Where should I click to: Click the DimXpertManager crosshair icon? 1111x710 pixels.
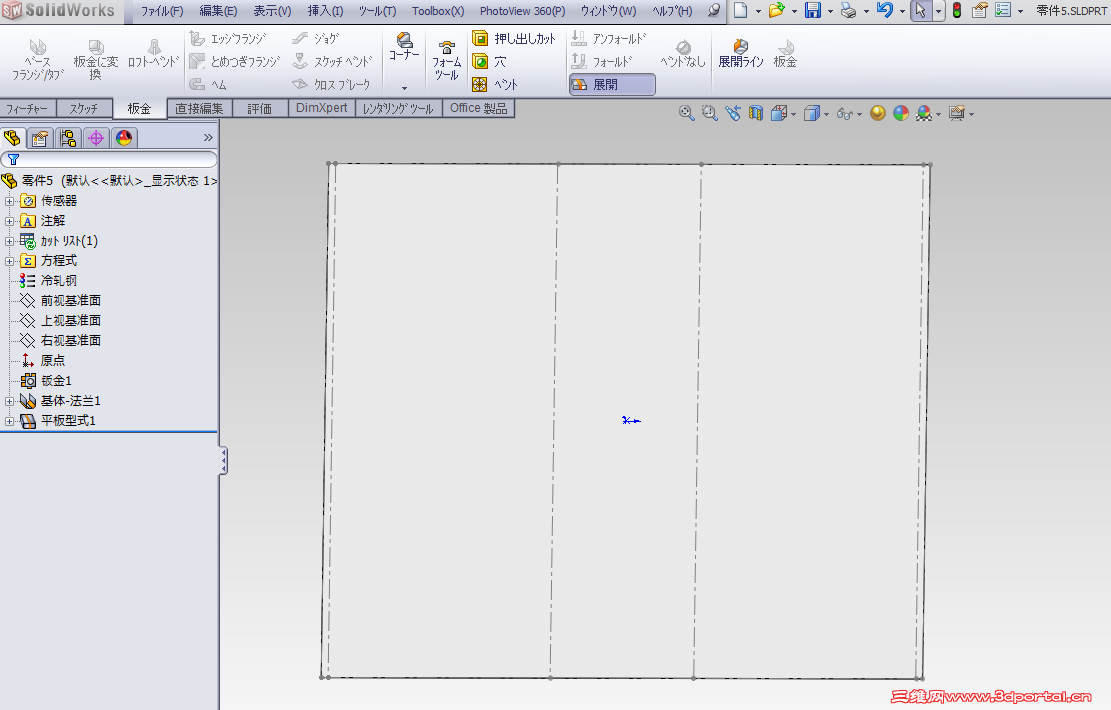[96, 138]
